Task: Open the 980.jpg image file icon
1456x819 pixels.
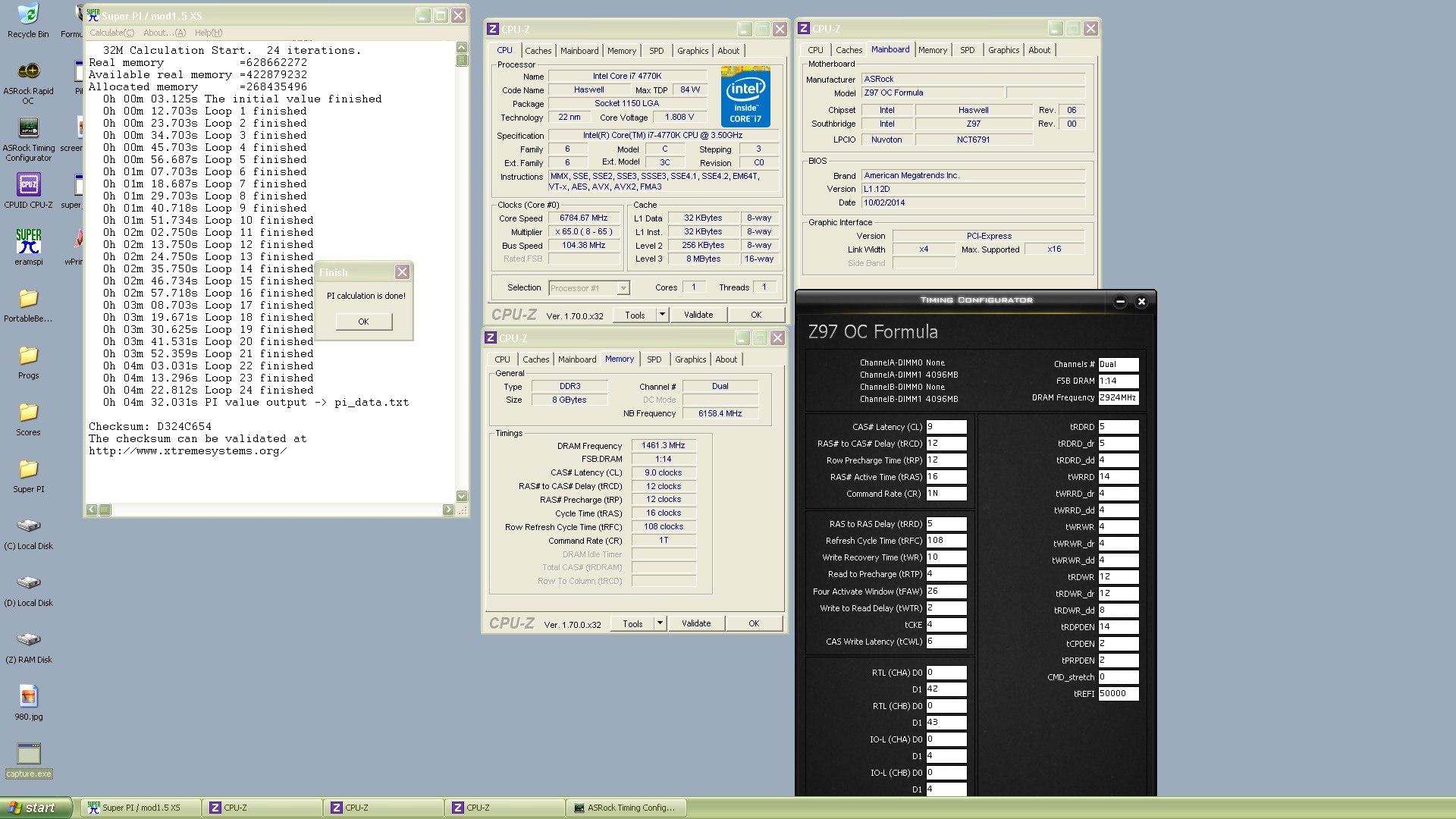Action: tap(28, 702)
